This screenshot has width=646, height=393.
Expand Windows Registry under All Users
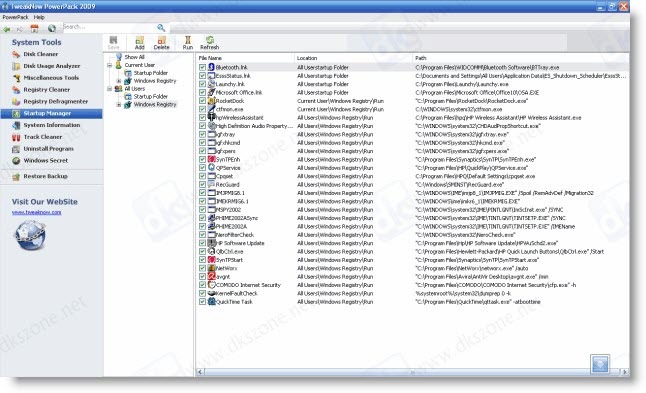[119, 105]
